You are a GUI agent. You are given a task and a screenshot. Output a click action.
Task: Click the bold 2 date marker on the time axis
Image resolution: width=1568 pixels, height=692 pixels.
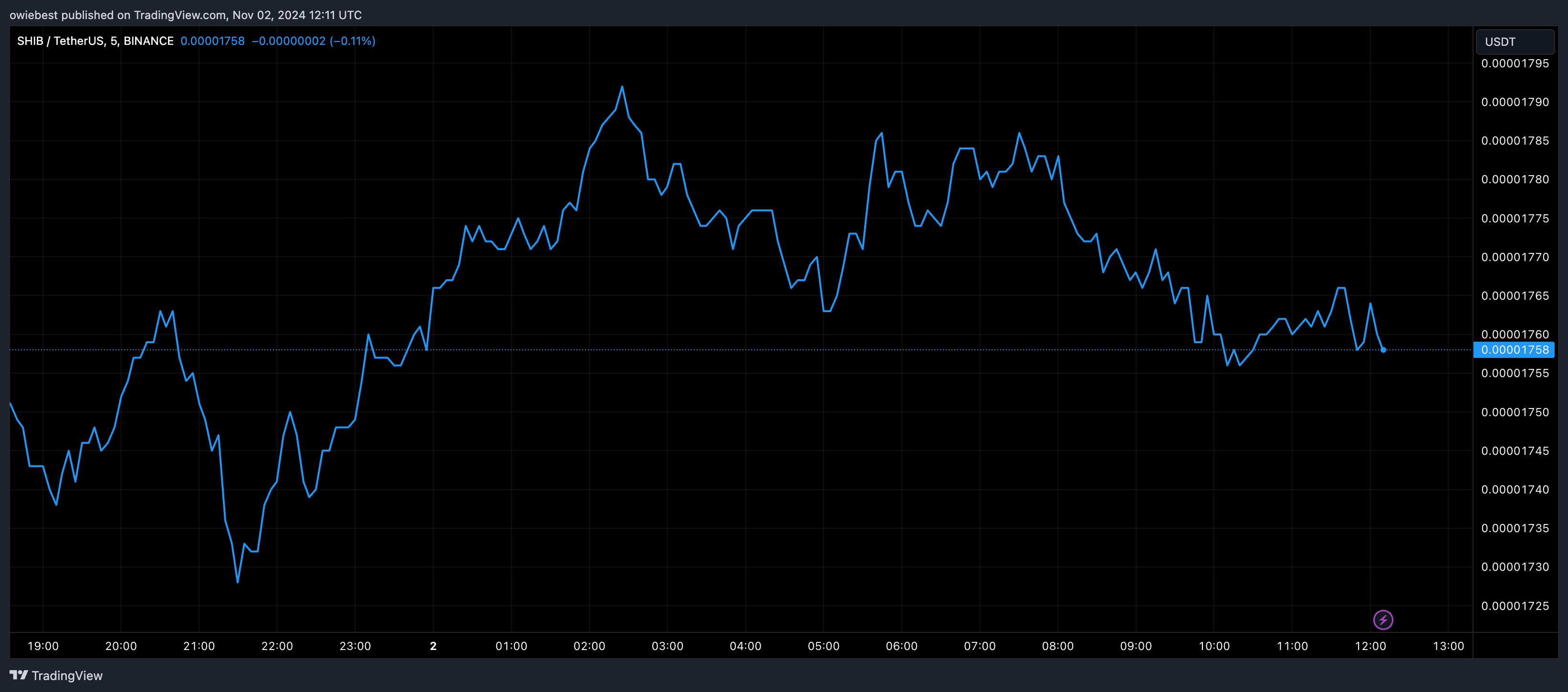pos(433,646)
